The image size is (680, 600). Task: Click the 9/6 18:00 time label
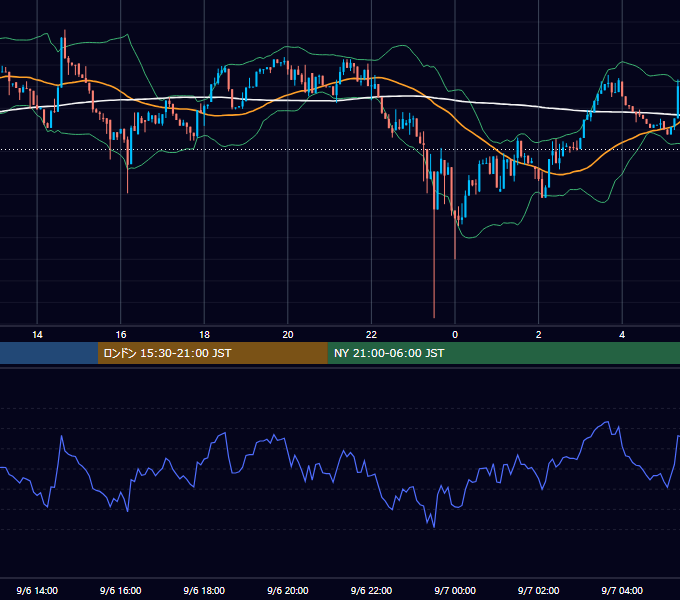[204, 590]
